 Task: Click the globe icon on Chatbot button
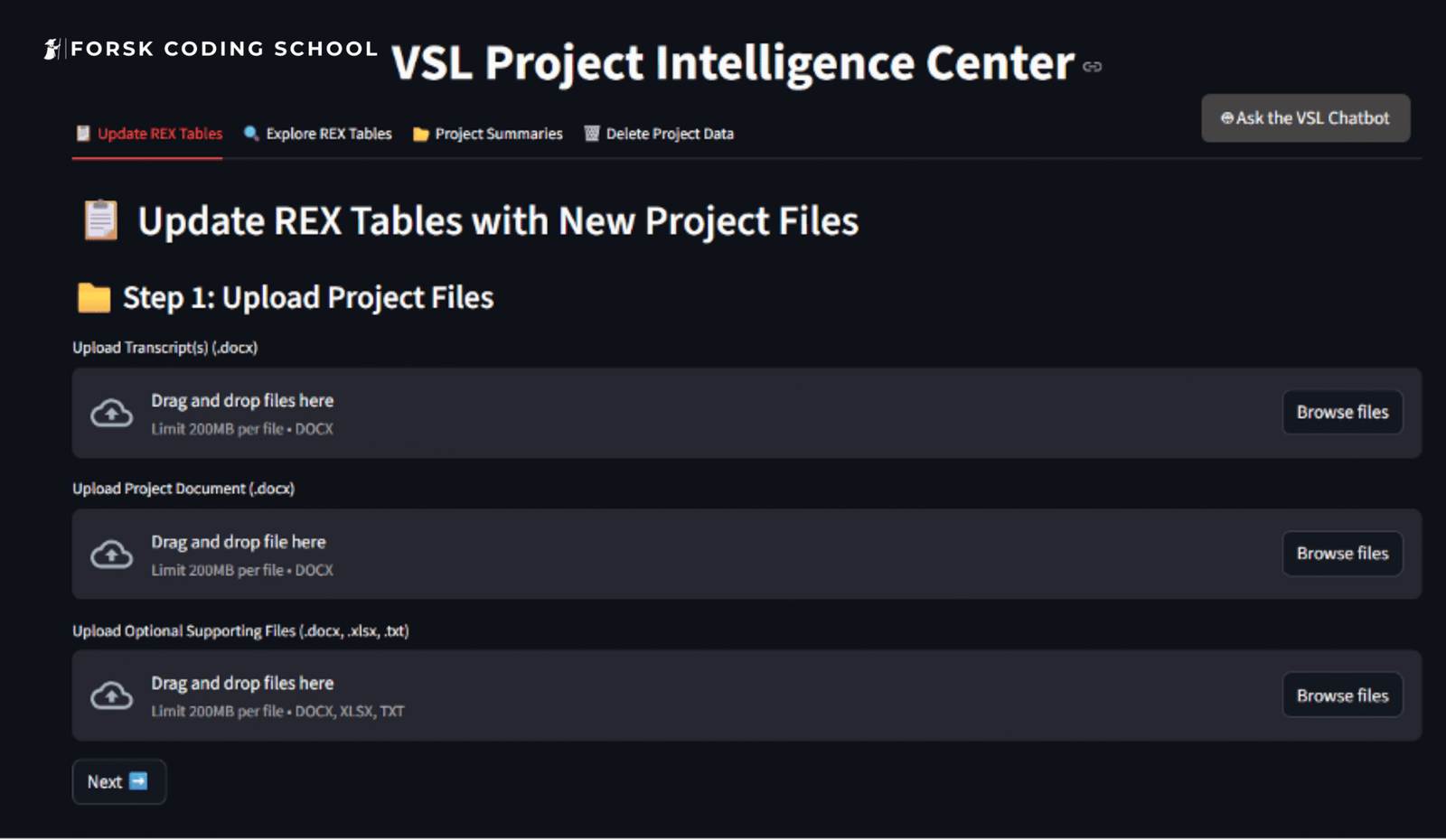tap(1226, 118)
